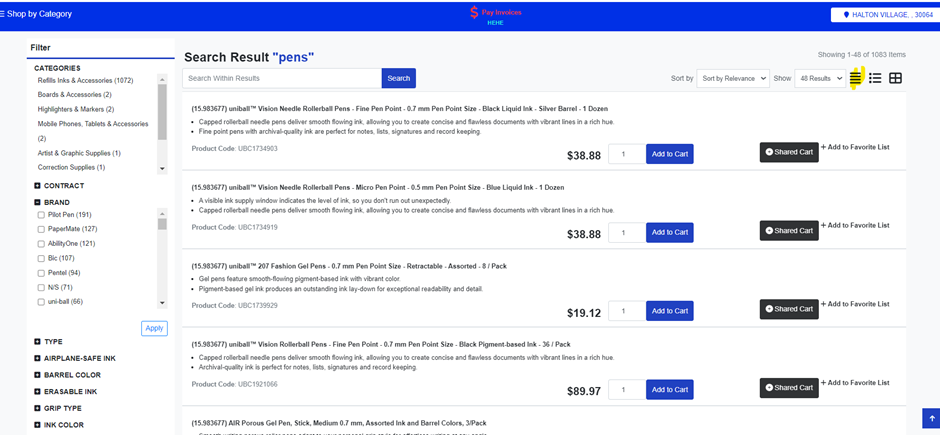
Task: Click Apply under brand filters
Action: click(x=154, y=328)
